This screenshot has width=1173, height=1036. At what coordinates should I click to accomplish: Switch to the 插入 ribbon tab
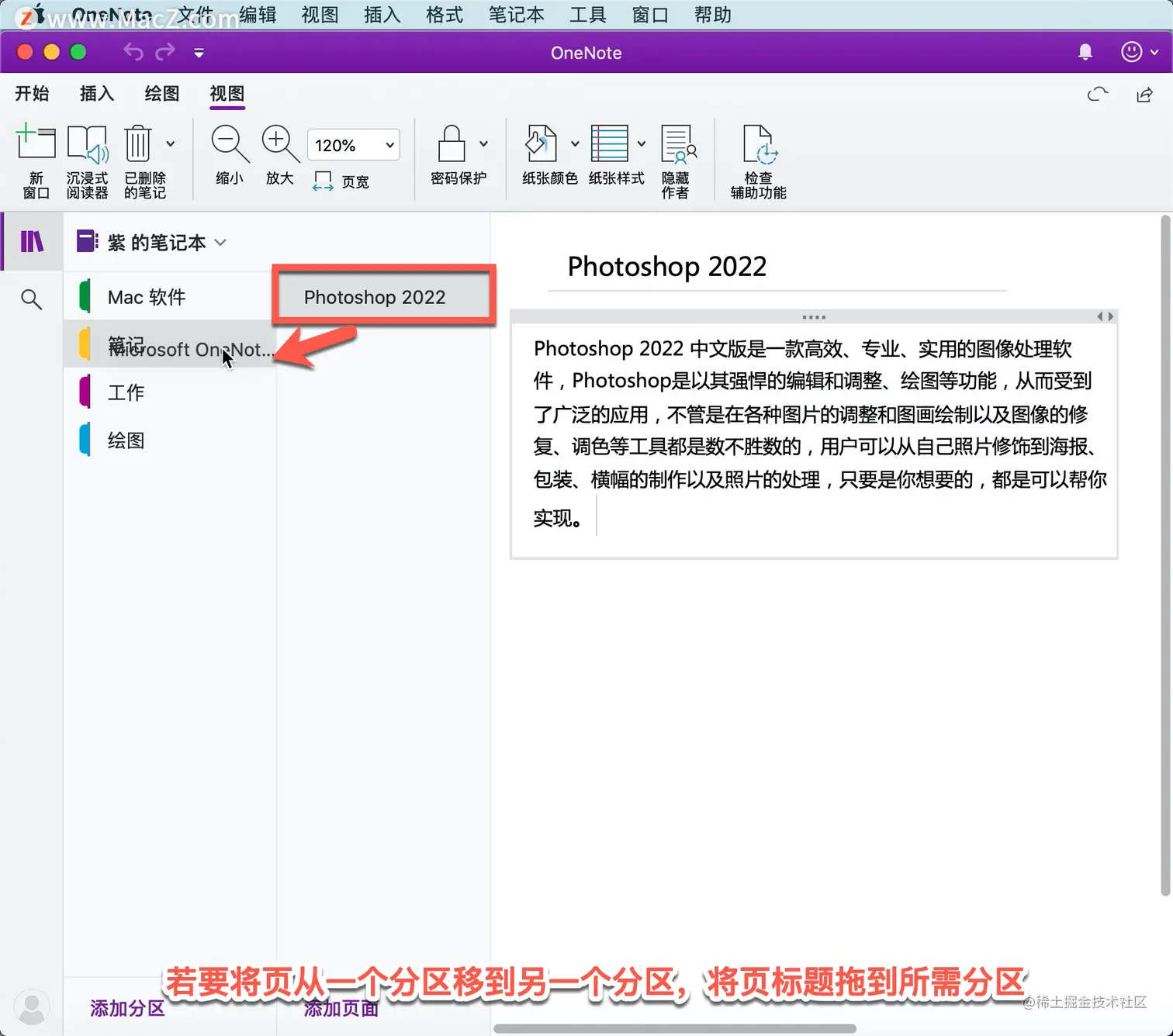[97, 94]
